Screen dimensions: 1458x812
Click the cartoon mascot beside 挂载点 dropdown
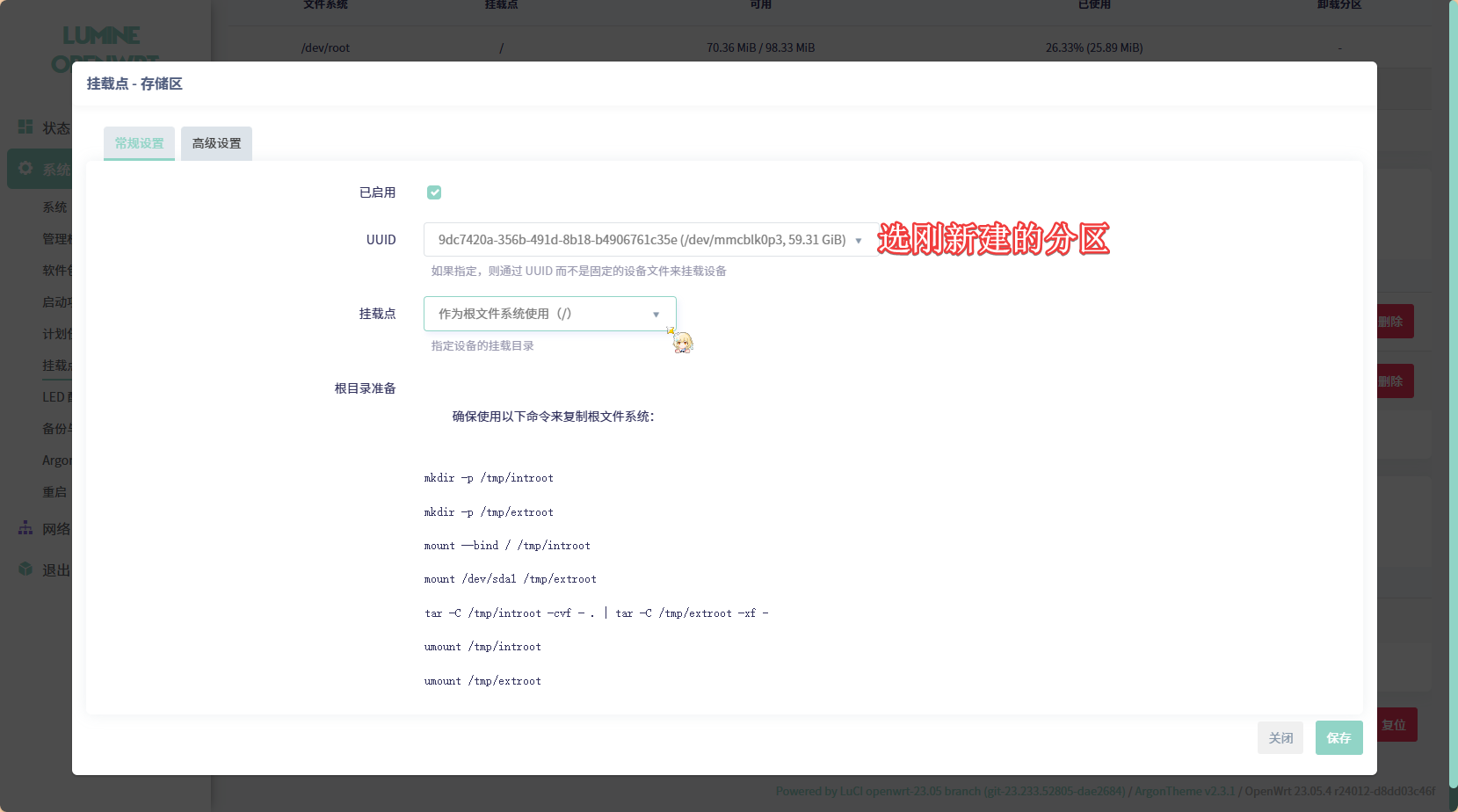[x=682, y=341]
